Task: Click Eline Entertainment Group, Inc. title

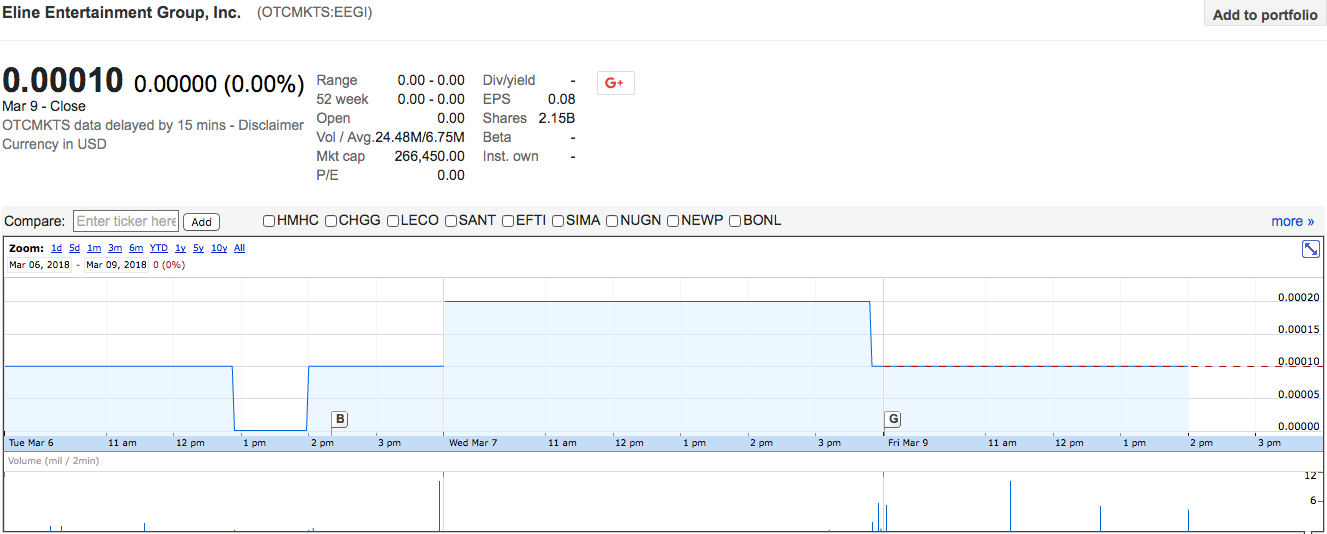Action: [x=122, y=14]
